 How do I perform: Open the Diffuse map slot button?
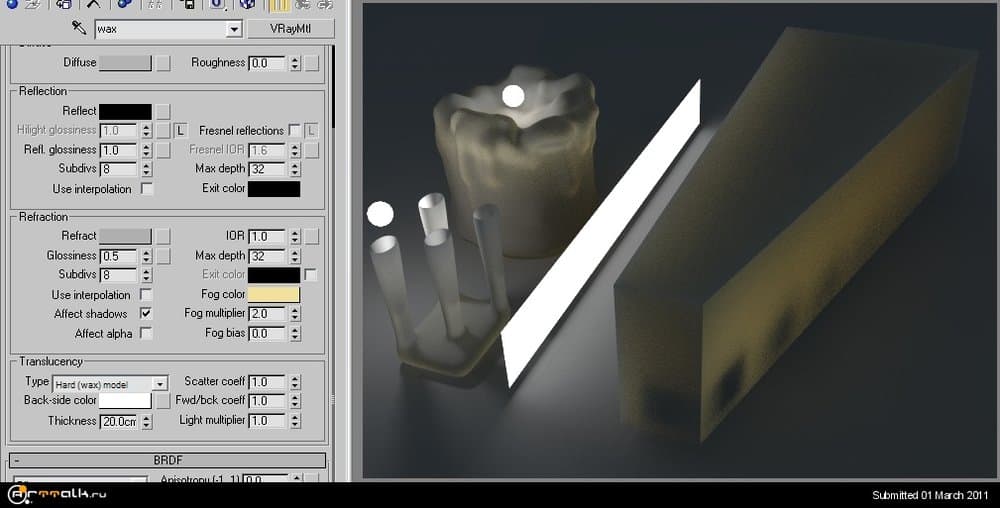163,62
